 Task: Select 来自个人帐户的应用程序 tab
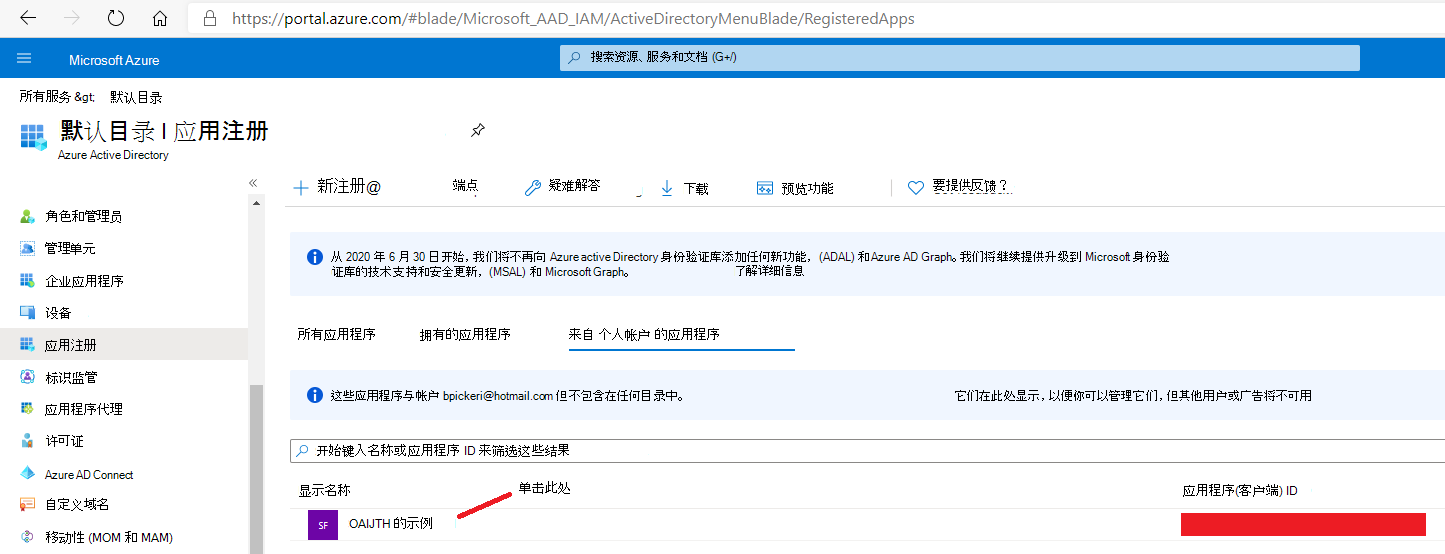644,334
